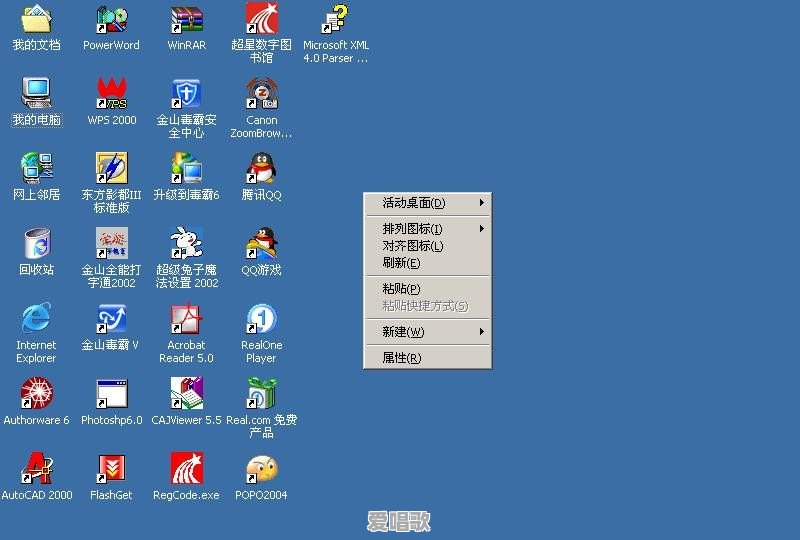Select the 金山毒霸 V shortcut

pyautogui.click(x=112, y=318)
